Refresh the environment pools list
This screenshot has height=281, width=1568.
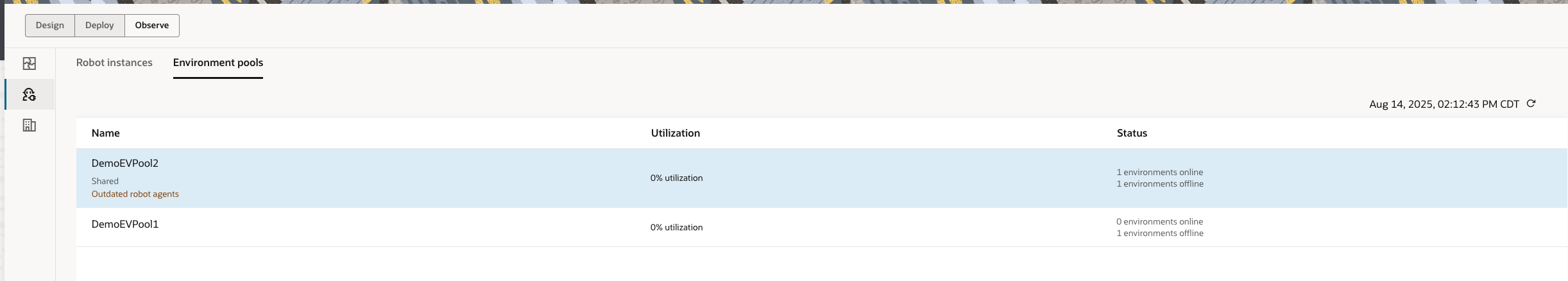coord(1531,103)
